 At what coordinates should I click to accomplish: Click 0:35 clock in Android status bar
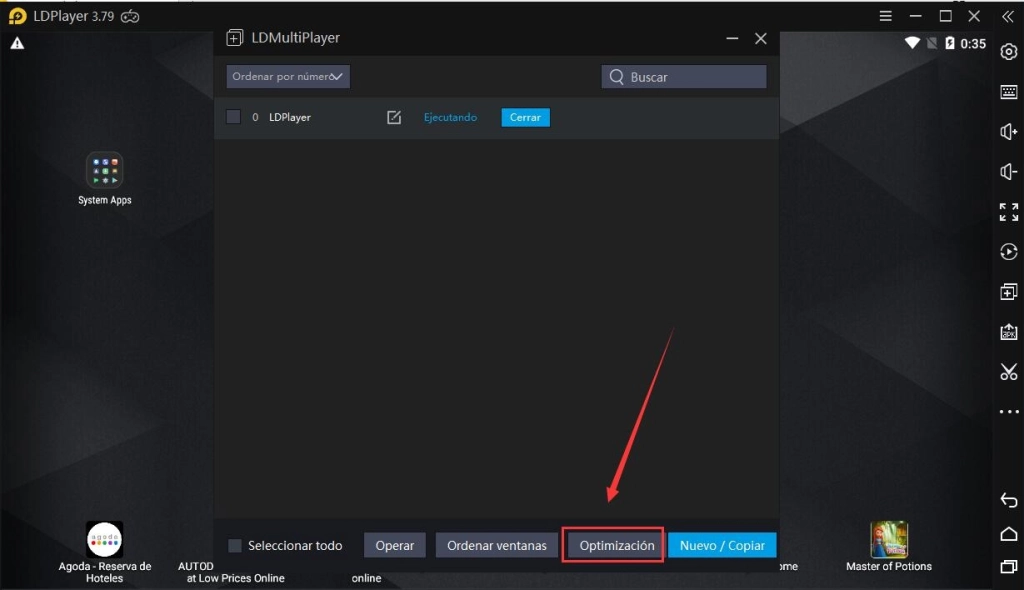click(x=972, y=44)
